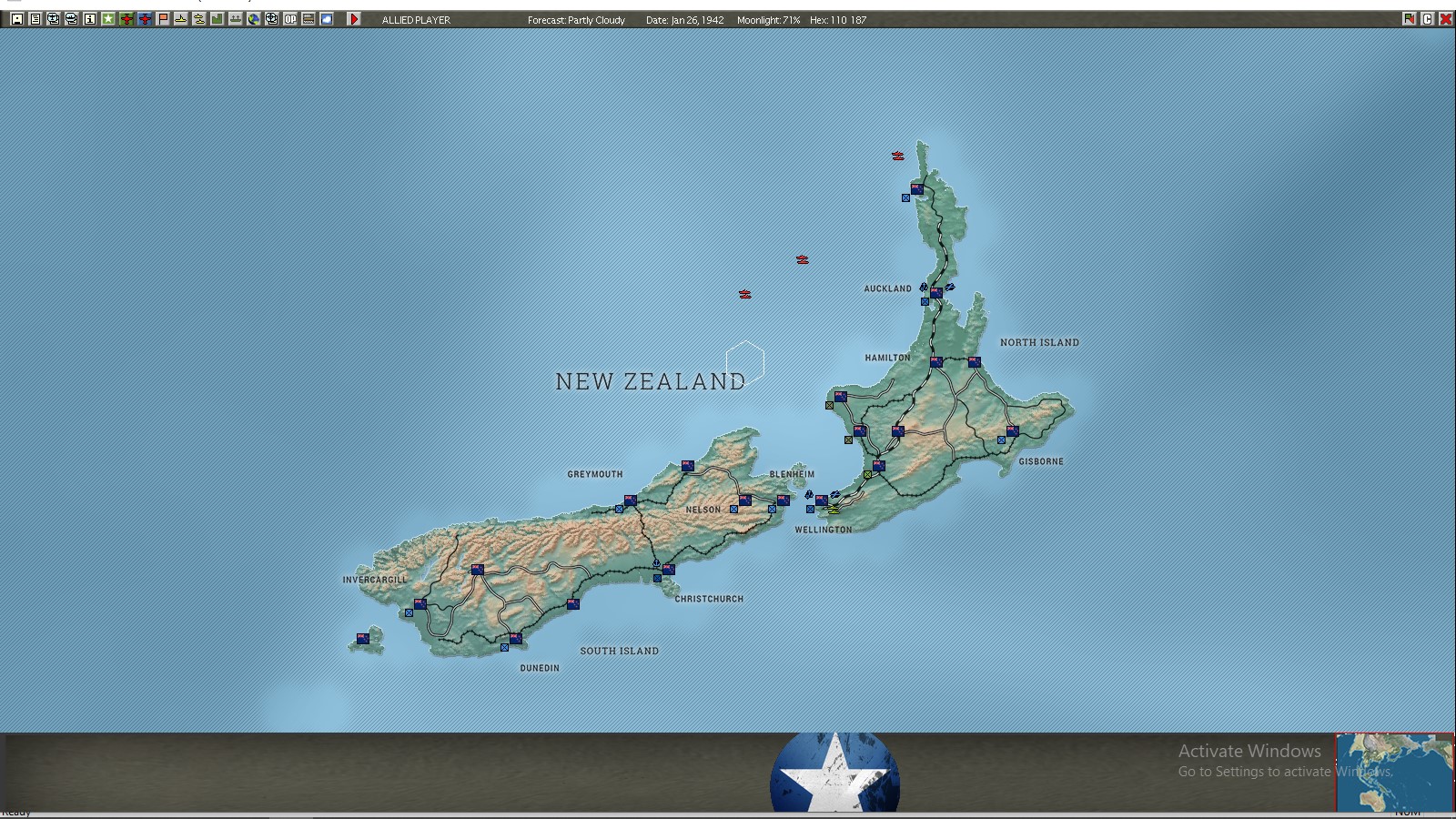Click the 'AUCKLAND' map label
Screen dimensions: 1456x819
pos(888,288)
